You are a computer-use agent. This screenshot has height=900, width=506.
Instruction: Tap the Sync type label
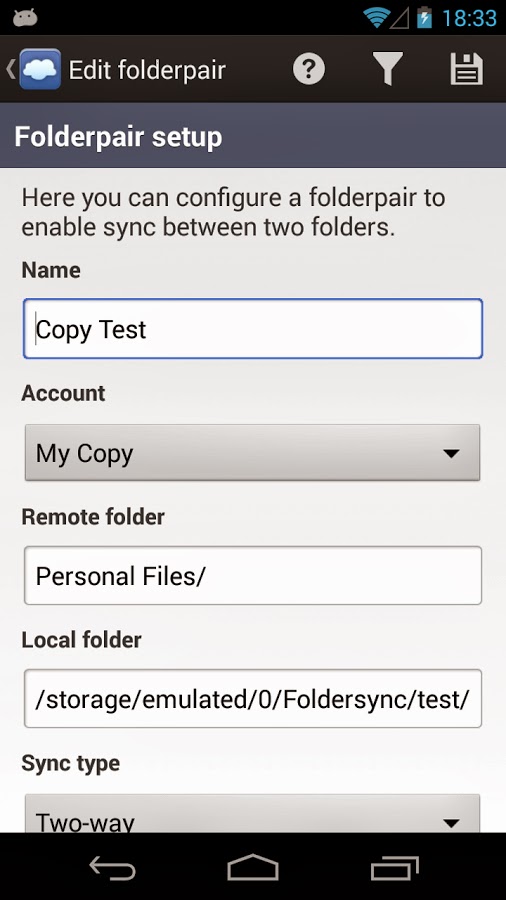[x=71, y=764]
